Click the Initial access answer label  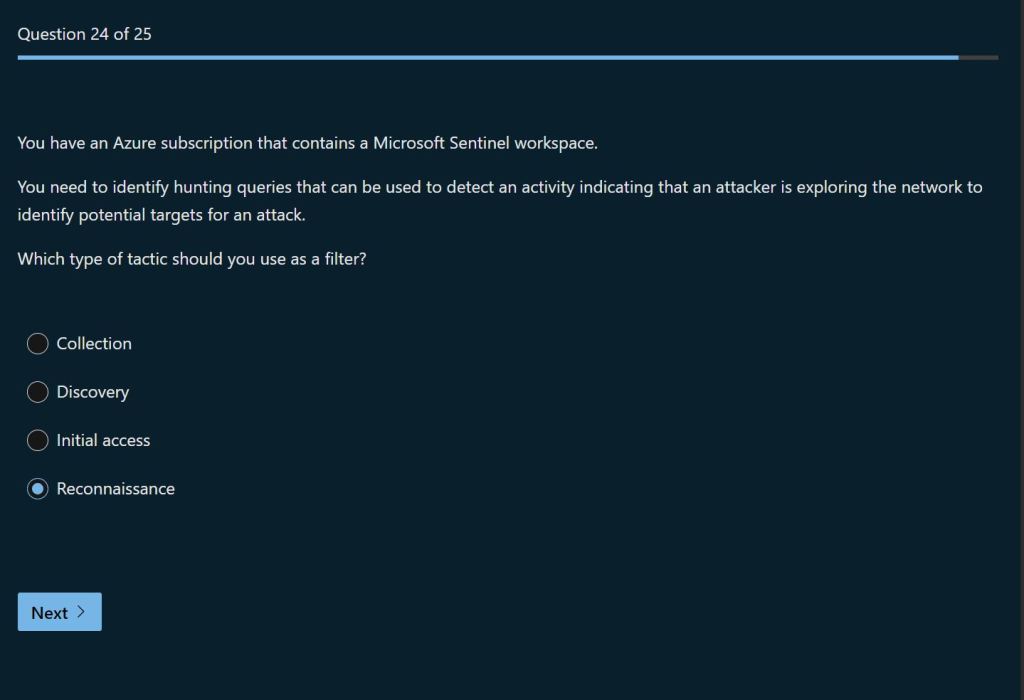(103, 440)
